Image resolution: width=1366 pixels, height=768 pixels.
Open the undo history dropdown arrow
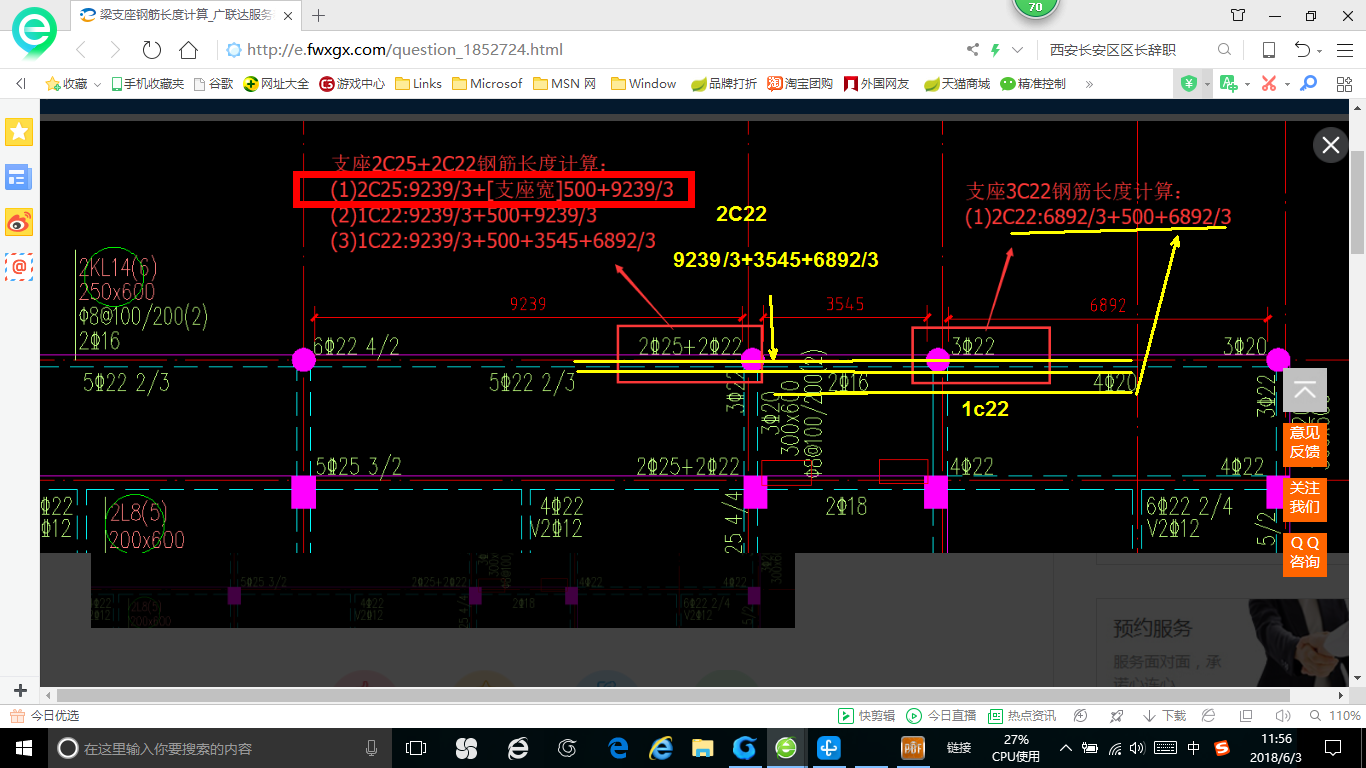pos(1320,51)
